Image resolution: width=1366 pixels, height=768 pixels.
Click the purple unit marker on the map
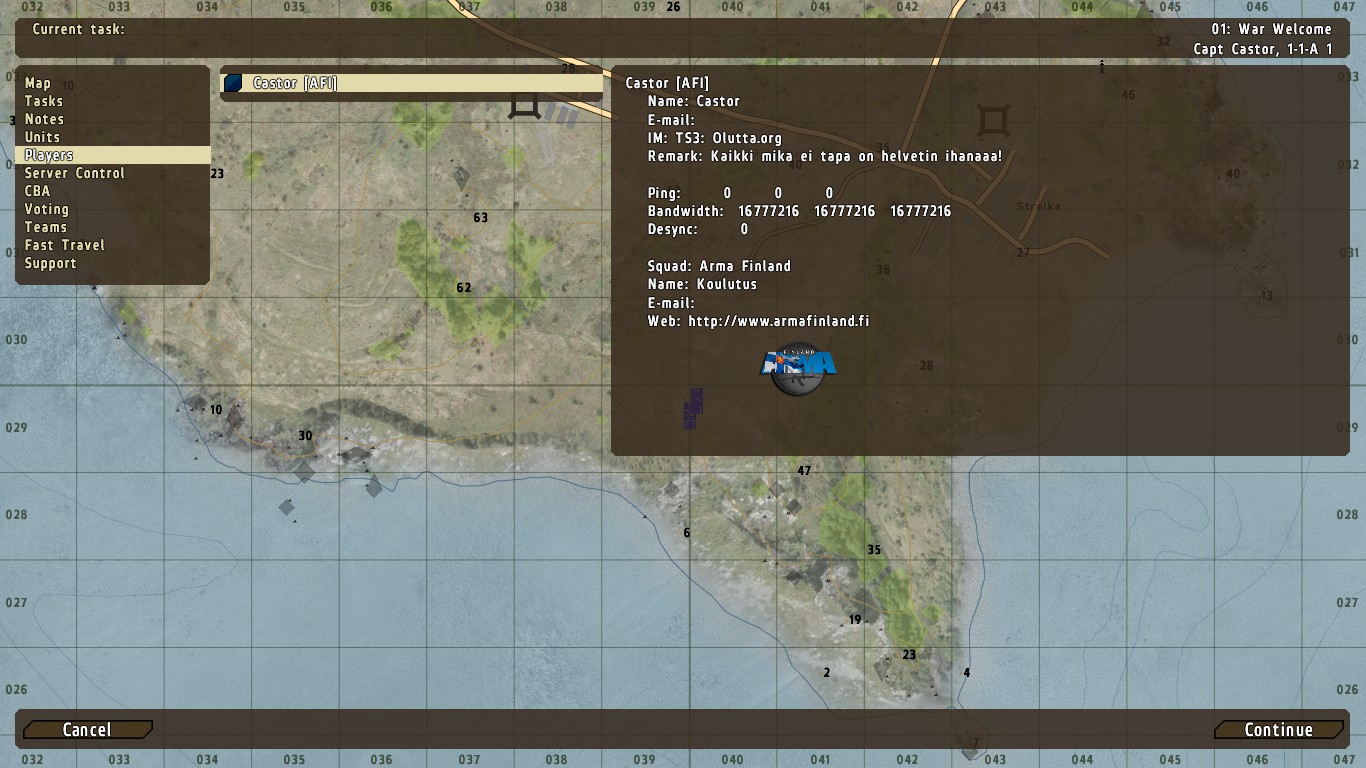point(692,409)
